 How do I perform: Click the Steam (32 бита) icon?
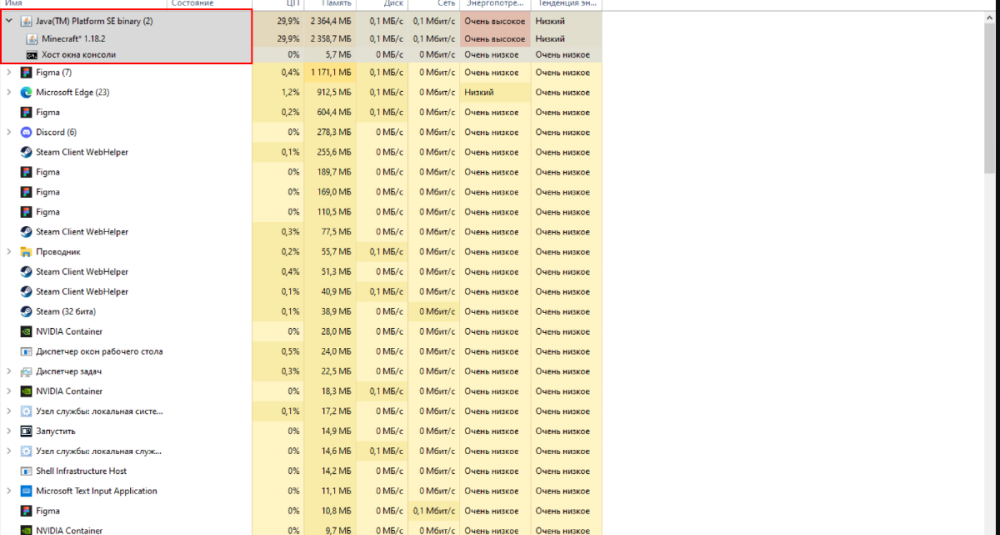point(27,311)
